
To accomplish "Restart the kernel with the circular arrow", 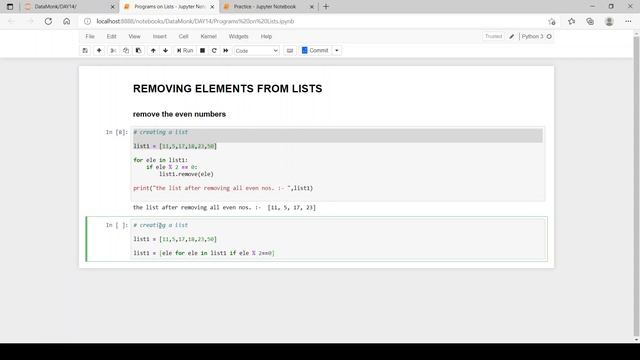I will pos(214,51).
